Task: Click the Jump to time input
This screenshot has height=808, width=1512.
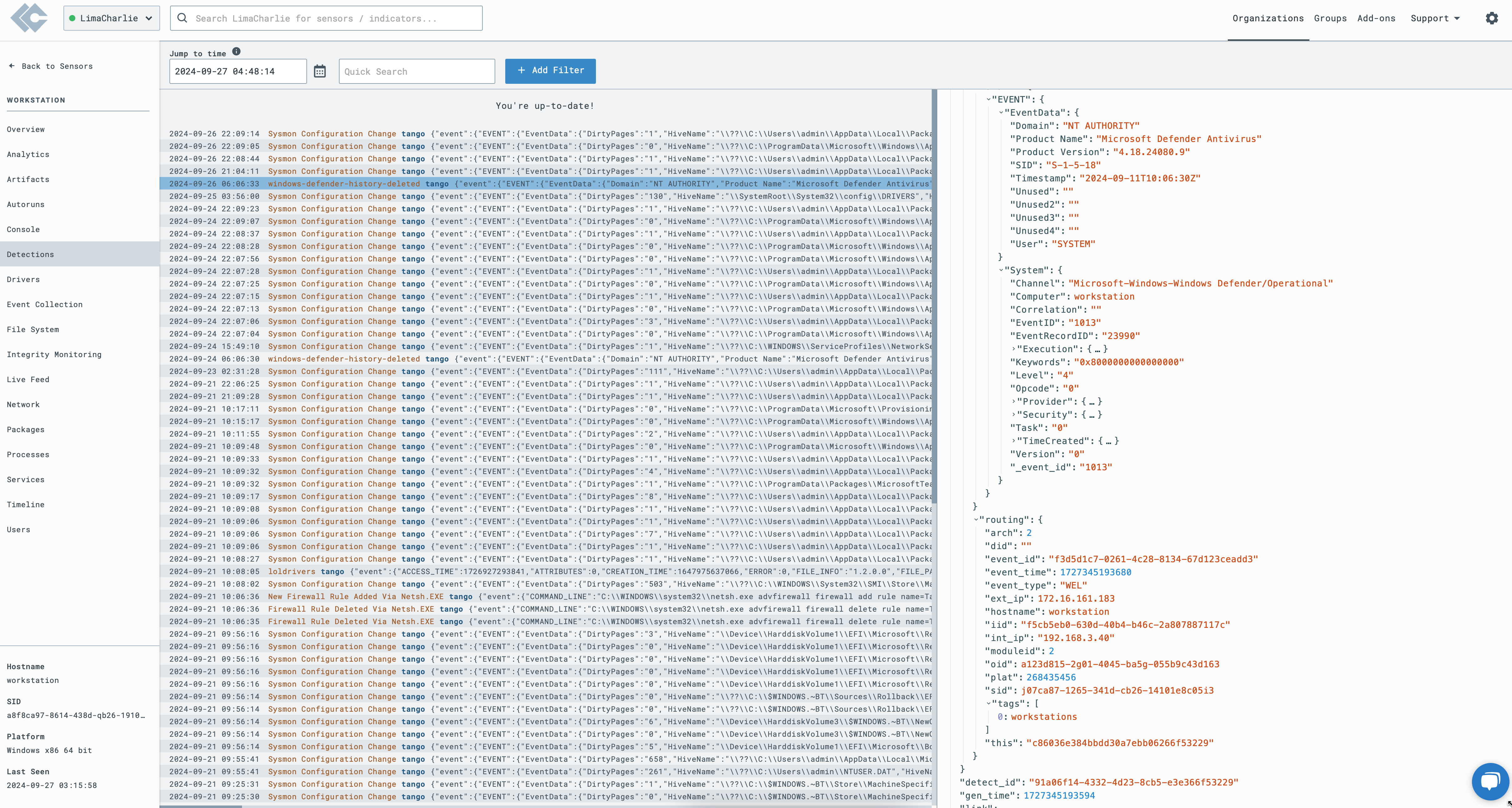Action: (x=238, y=72)
